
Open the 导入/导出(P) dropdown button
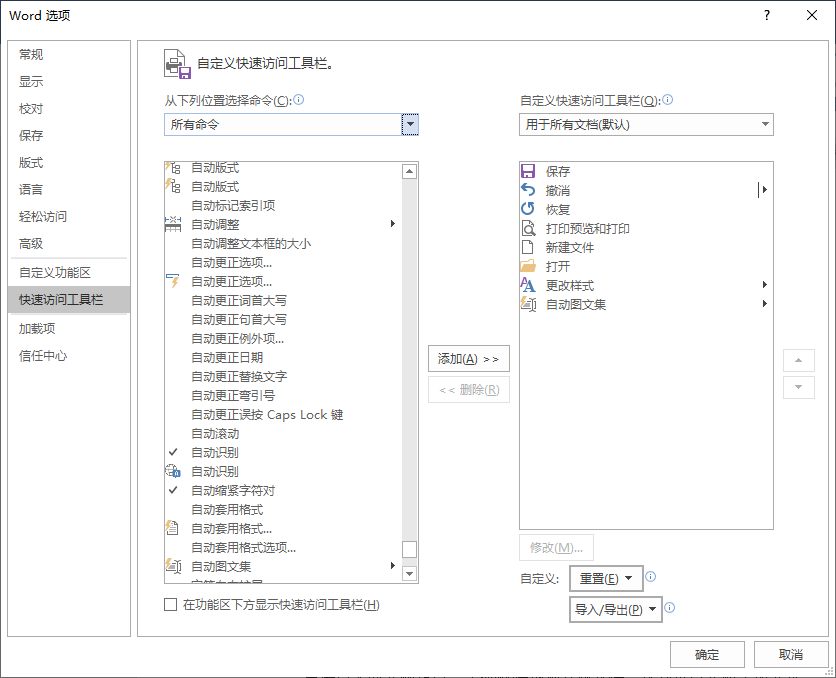click(x=616, y=609)
